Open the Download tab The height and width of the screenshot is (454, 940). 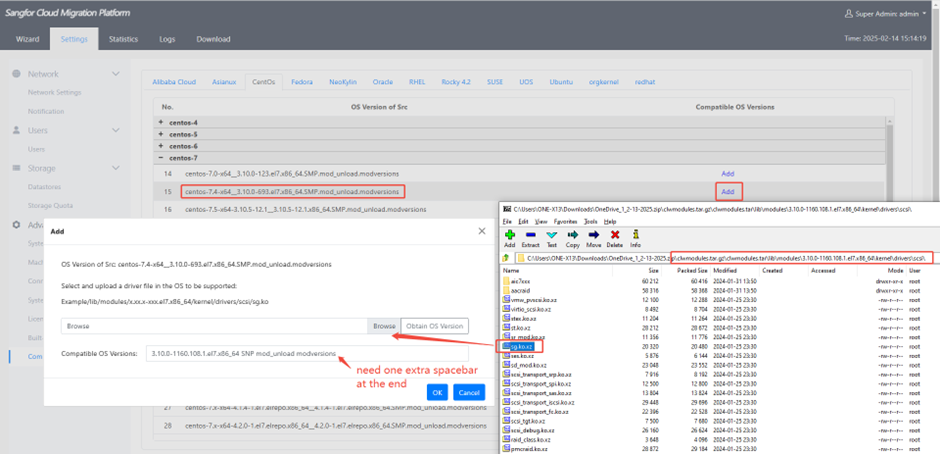213,39
